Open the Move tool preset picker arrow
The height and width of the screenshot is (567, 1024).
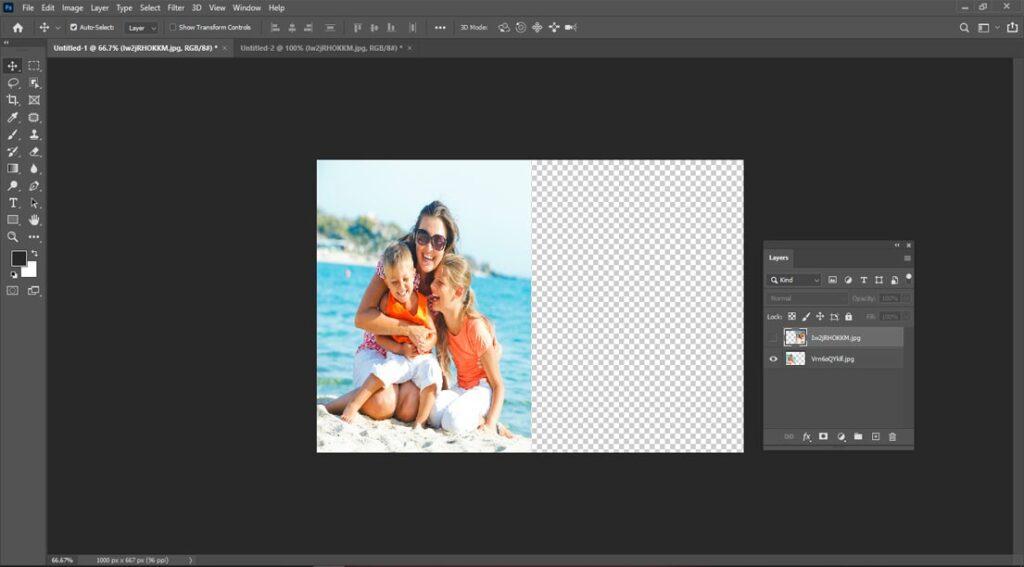coord(57,27)
